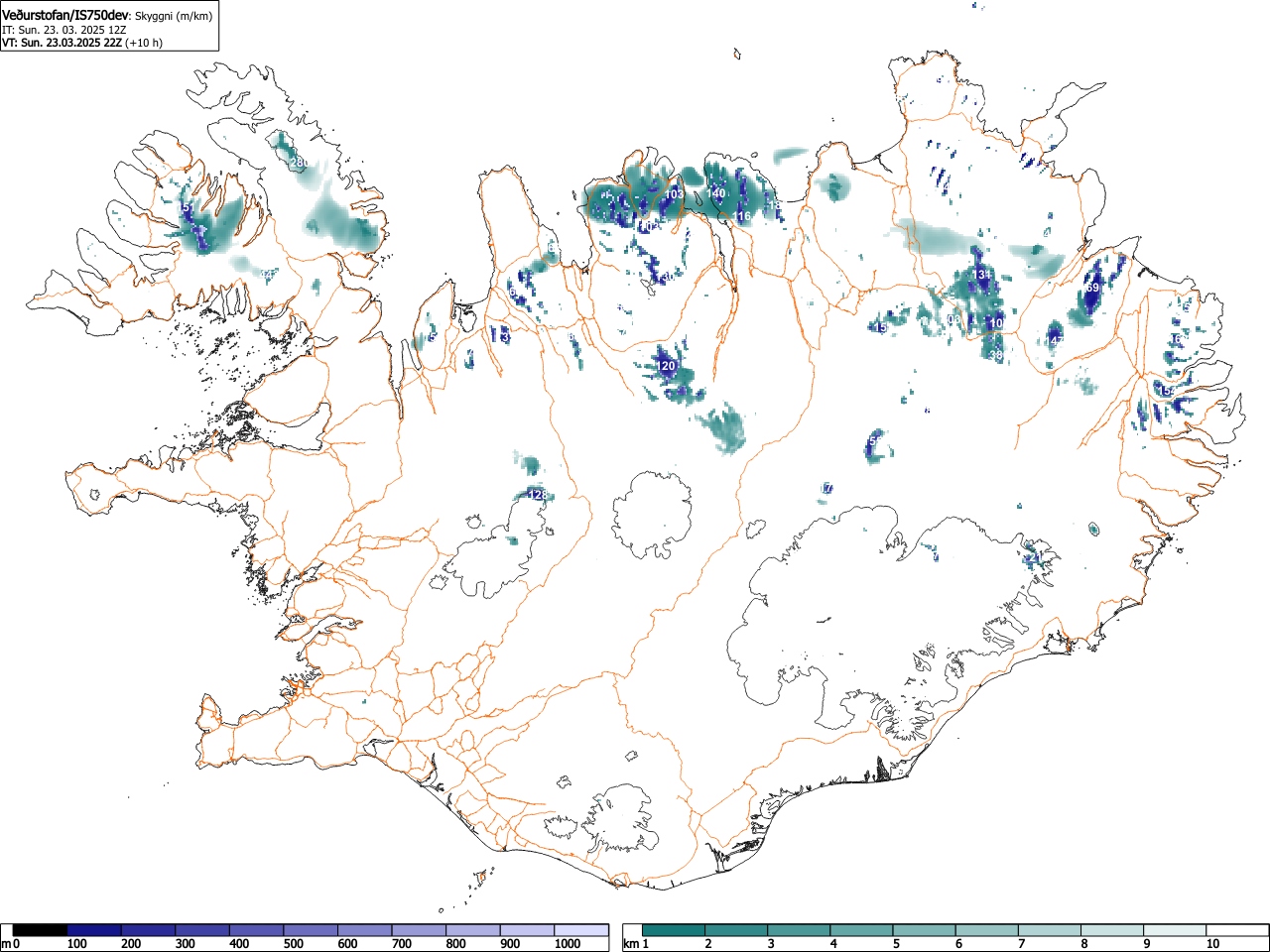Viewport: 1270px width, 952px height.
Task: Click the white swatch beyond 10 km
Action: tap(1236, 930)
